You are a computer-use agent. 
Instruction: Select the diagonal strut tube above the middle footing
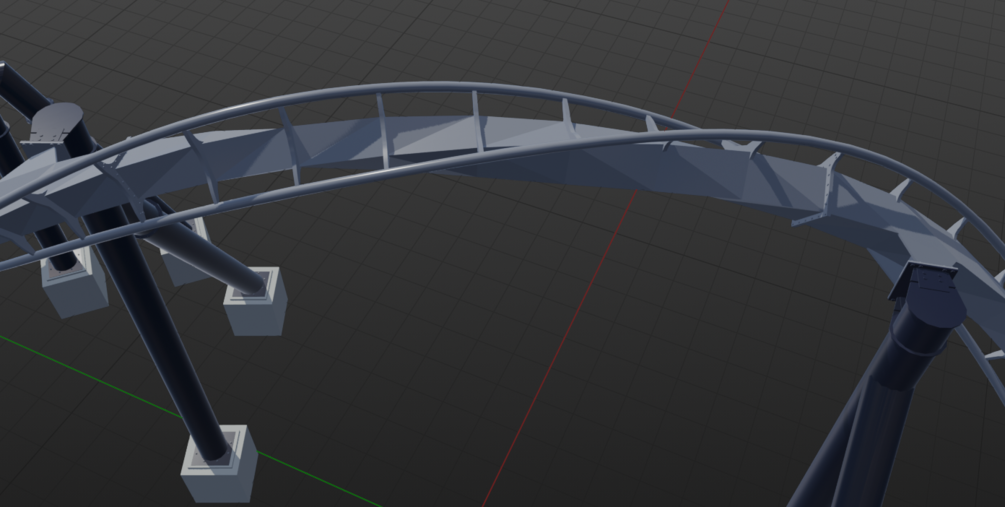204,249
